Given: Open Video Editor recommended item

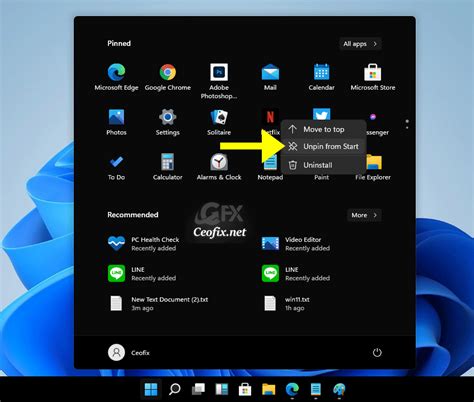Looking at the screenshot, I should [296, 244].
